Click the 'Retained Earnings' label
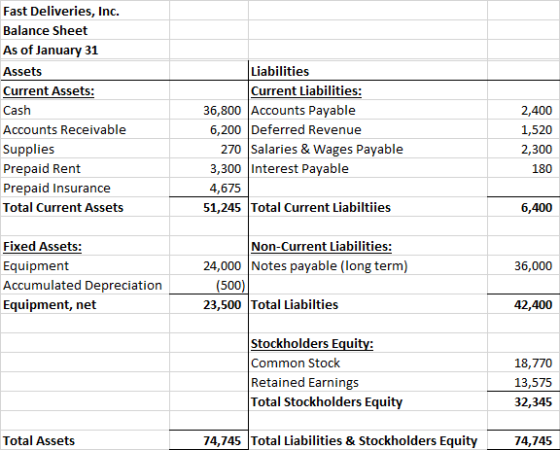This screenshot has width=560, height=450. click(305, 382)
